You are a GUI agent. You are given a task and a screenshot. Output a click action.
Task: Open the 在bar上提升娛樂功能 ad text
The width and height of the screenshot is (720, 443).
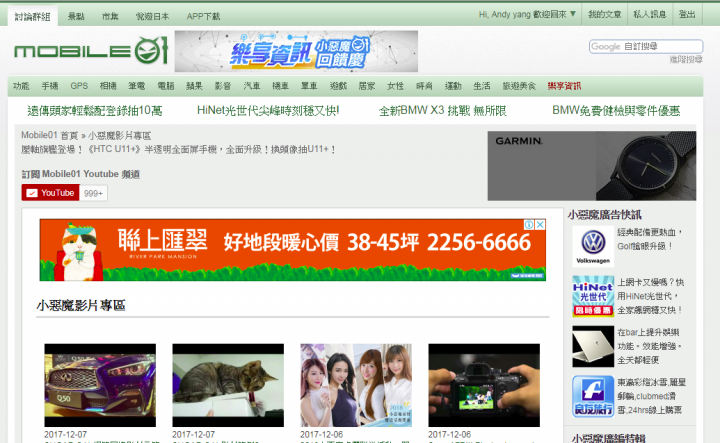649,346
